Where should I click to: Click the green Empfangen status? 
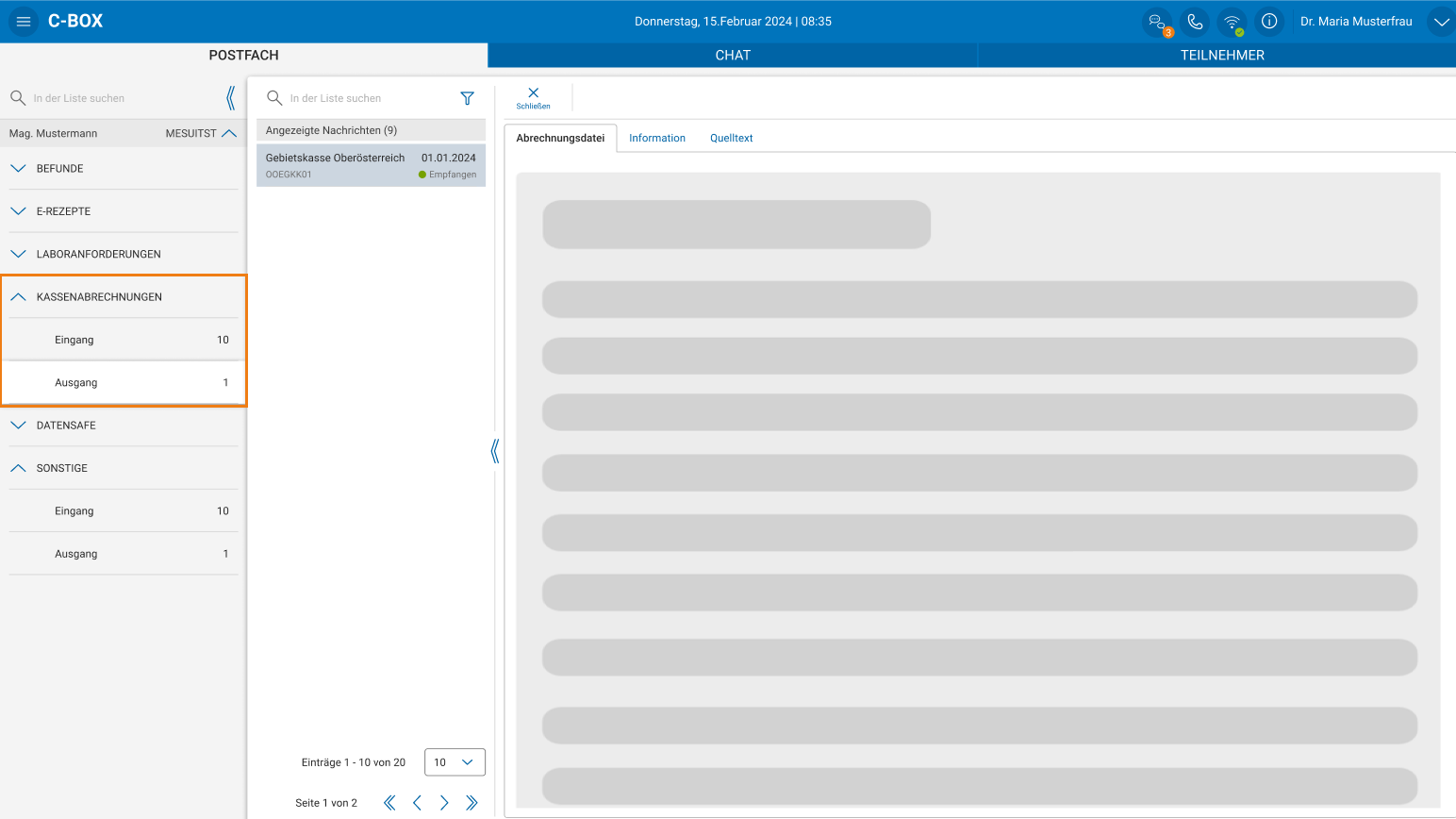[447, 175]
